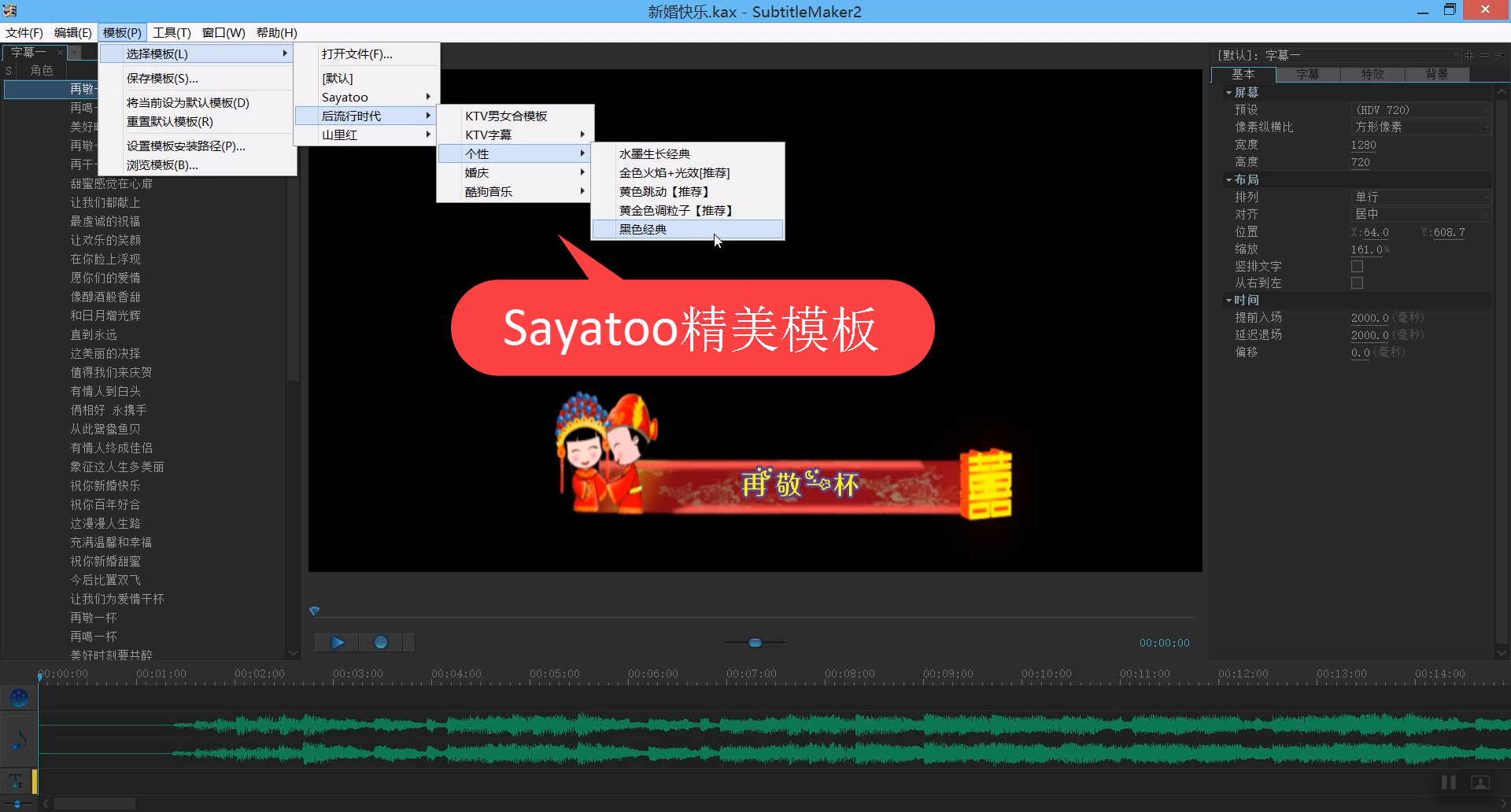The width and height of the screenshot is (1511, 812).
Task: Select lyric line 祝你新婚快乐
Action: point(105,486)
